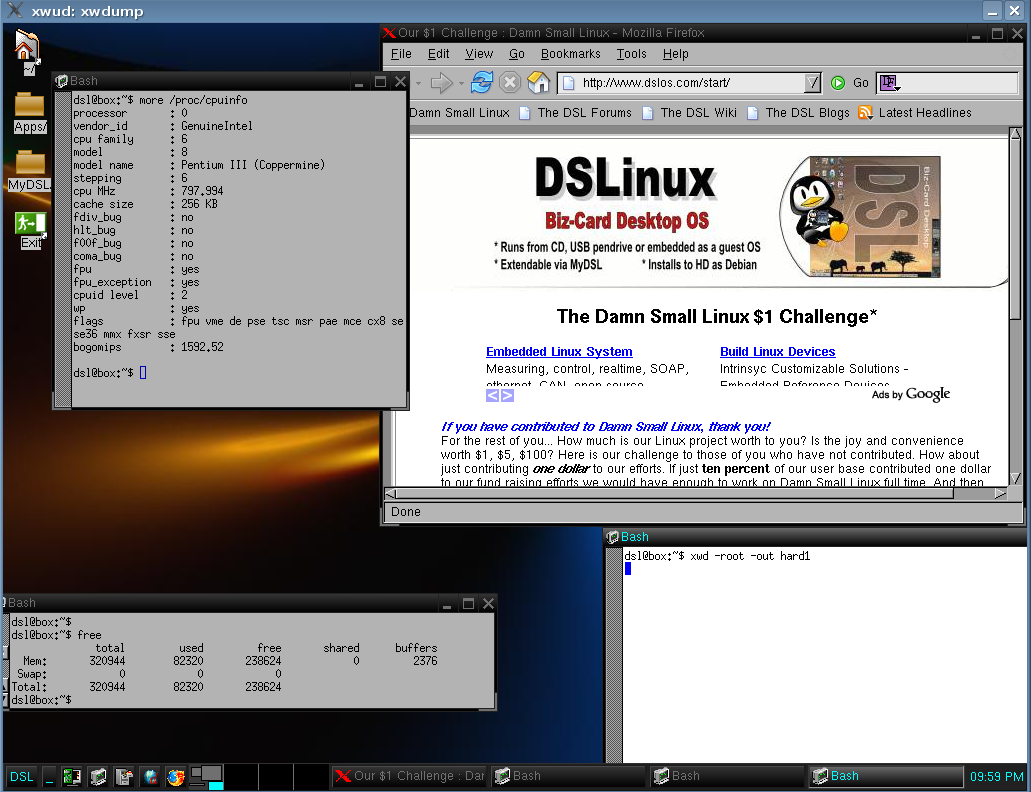Open the Home folder desktop icon
Screen dimensions: 1031x792
click(28, 53)
